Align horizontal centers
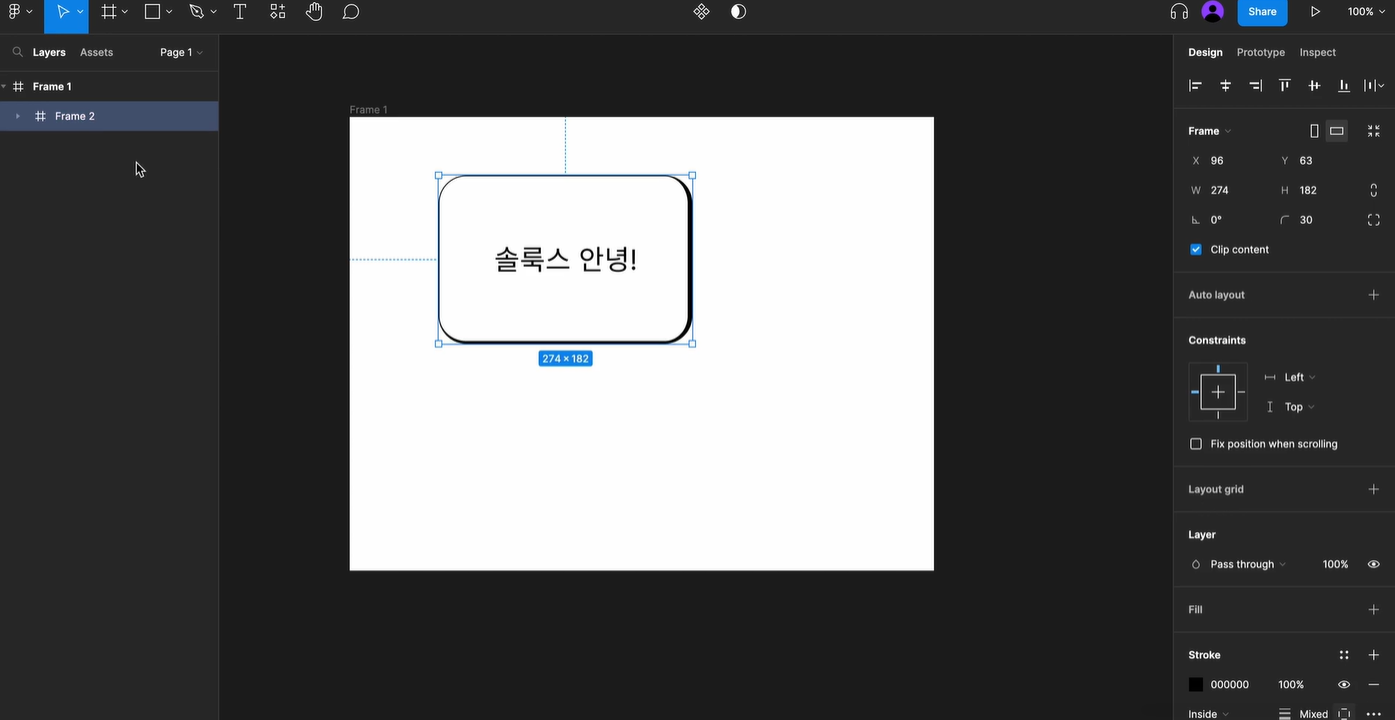 [x=1225, y=86]
